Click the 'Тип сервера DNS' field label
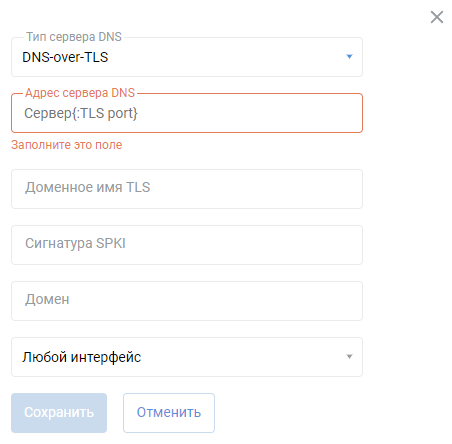 point(74,37)
